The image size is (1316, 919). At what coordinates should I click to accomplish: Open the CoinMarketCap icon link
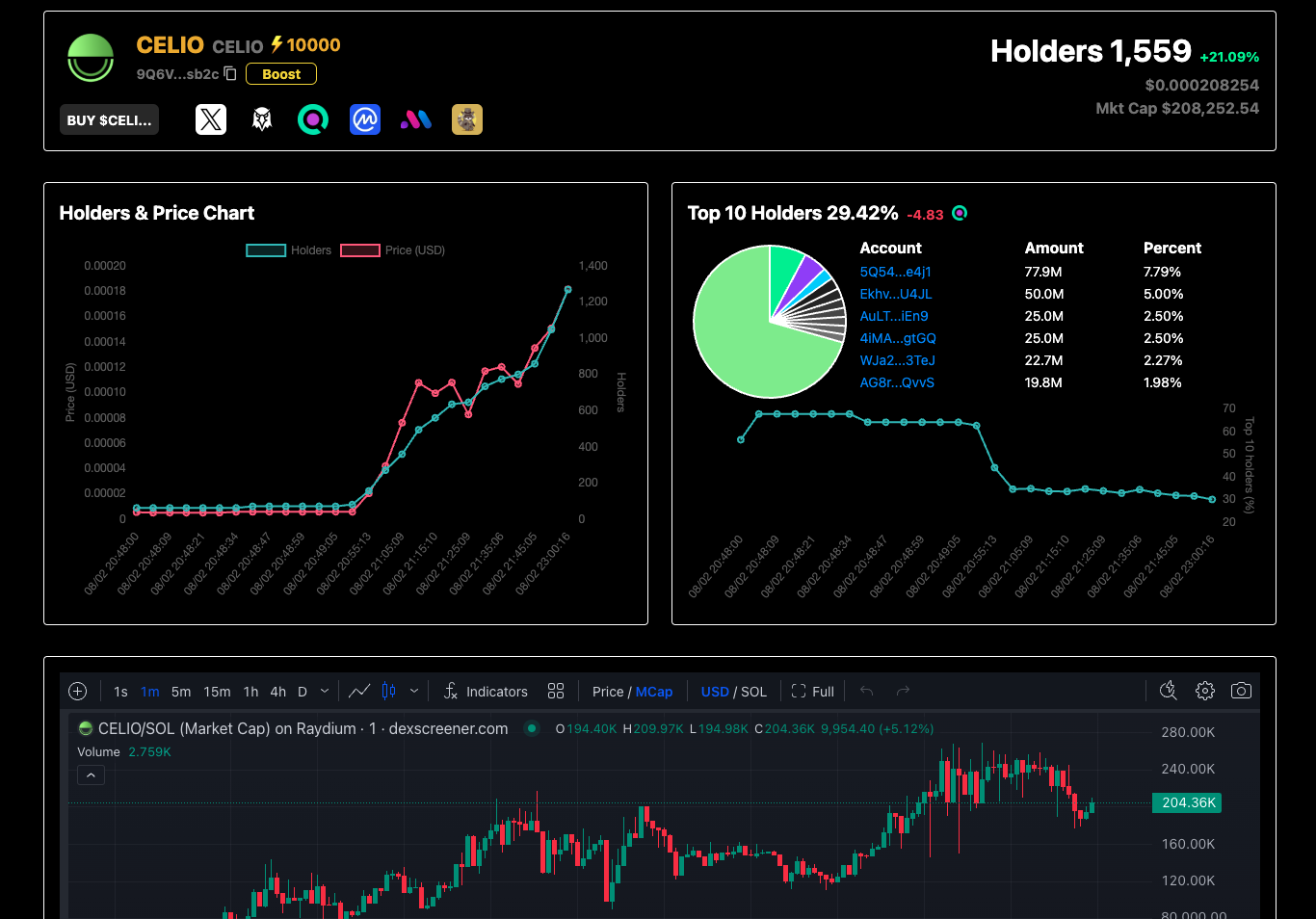pyautogui.click(x=365, y=119)
